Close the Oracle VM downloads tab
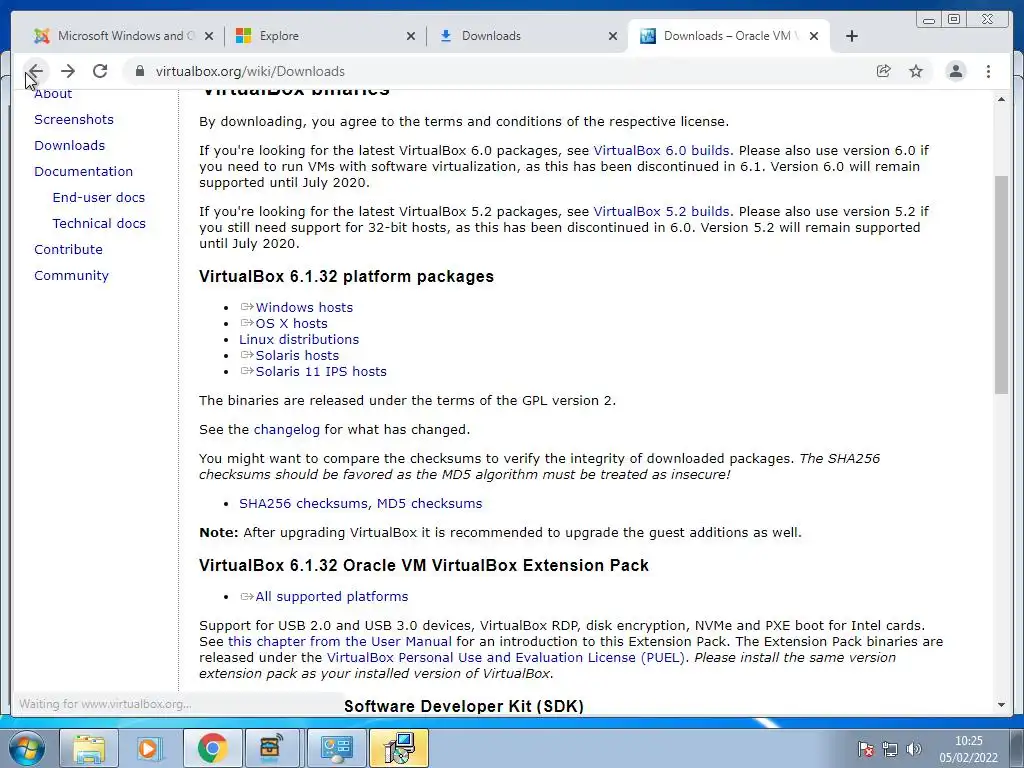 (x=814, y=36)
